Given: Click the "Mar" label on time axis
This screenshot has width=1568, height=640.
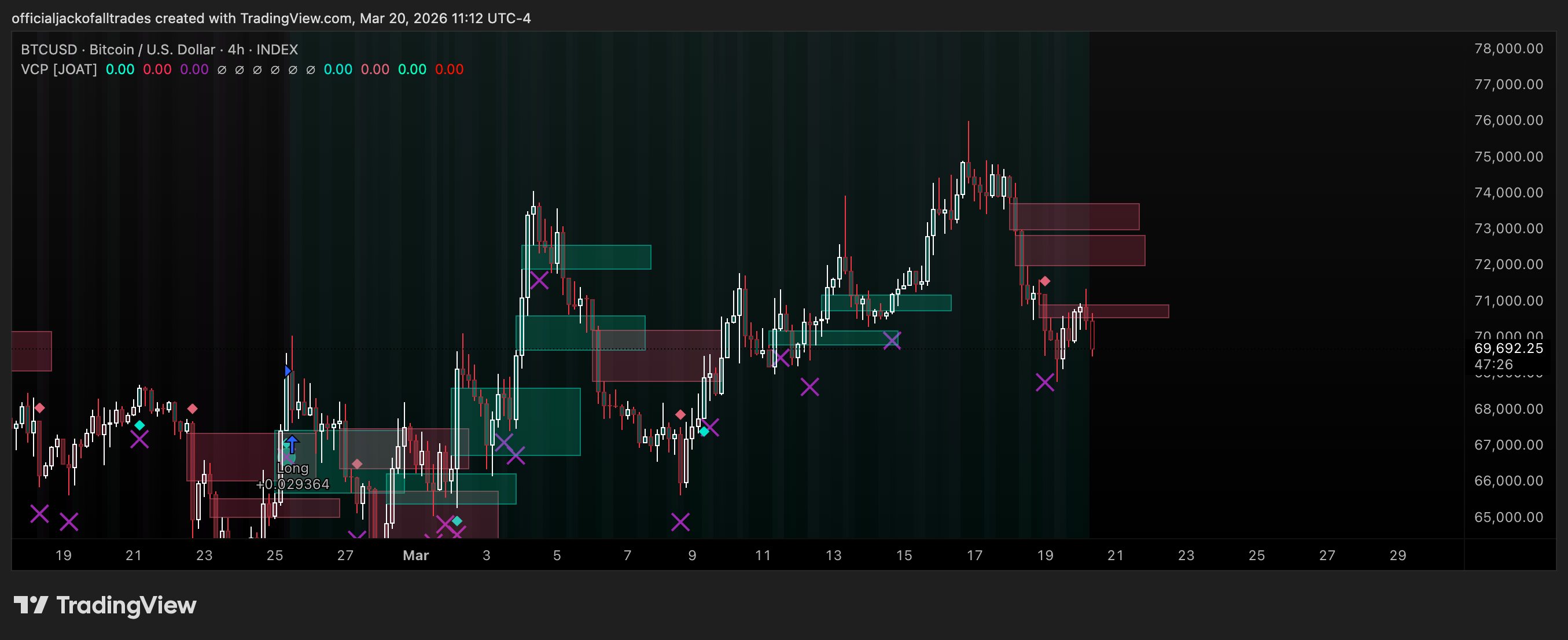Looking at the screenshot, I should (416, 556).
